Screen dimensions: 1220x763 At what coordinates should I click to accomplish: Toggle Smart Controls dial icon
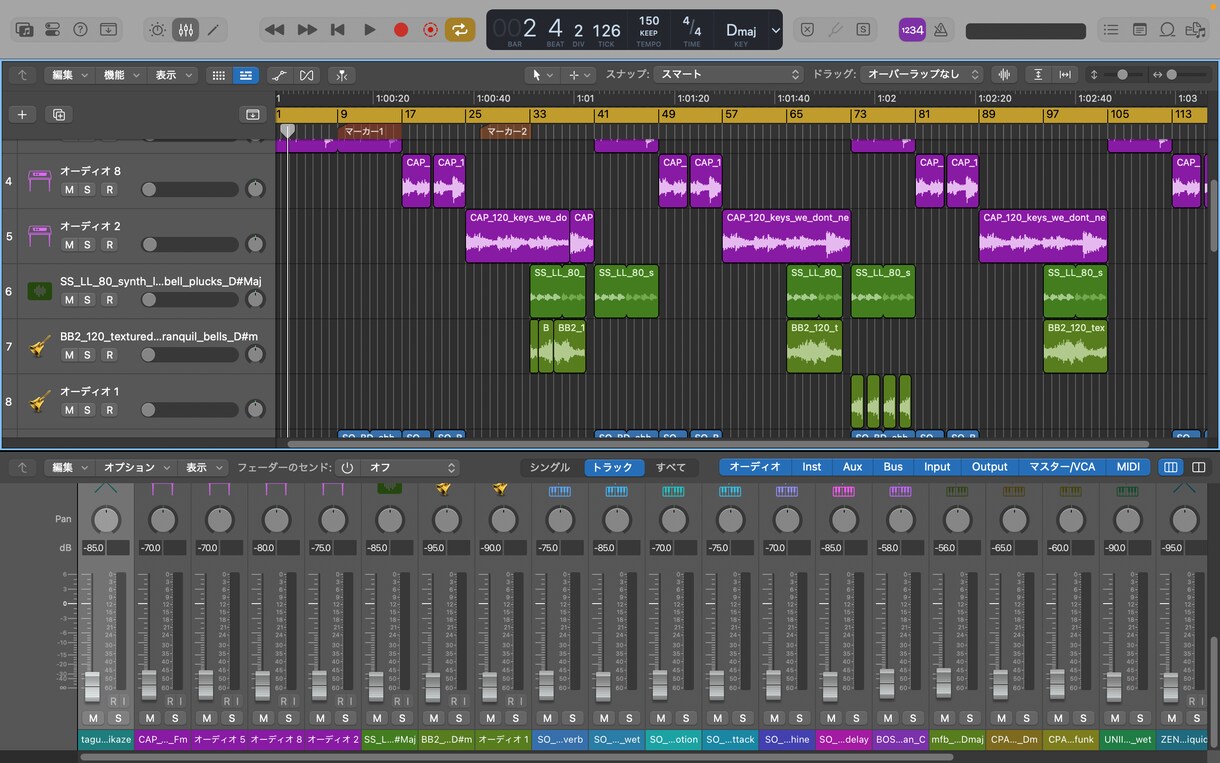(x=158, y=30)
